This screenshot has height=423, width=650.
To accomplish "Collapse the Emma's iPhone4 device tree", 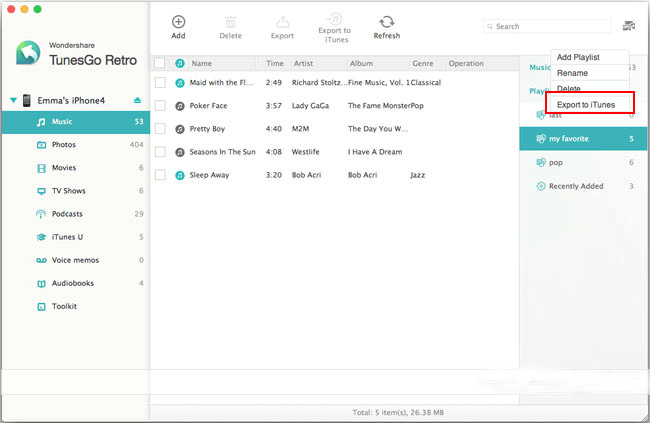I will point(13,100).
